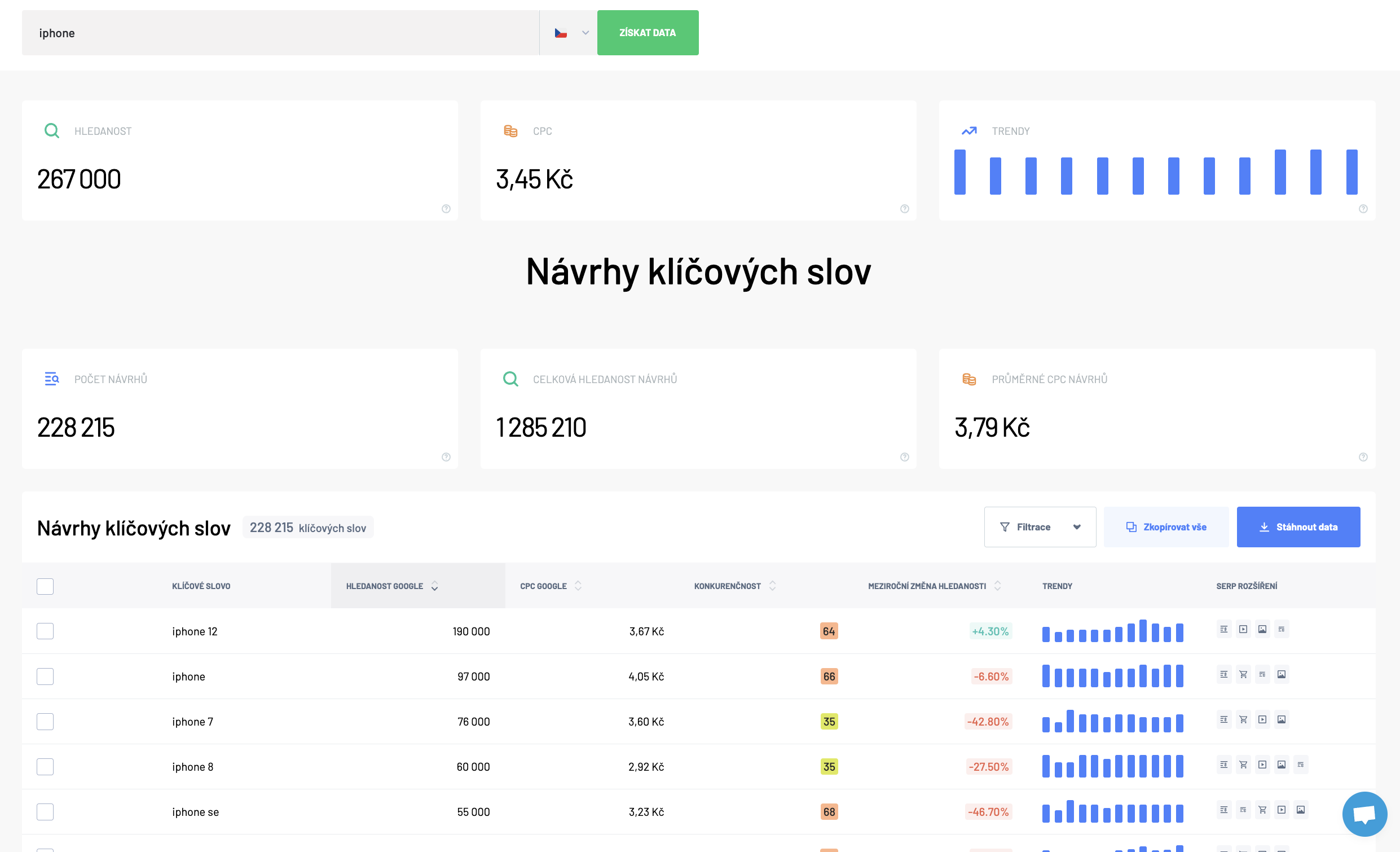This screenshot has width=1400, height=852.
Task: Focus the keyword search field containing iphone
Action: pyautogui.click(x=280, y=32)
